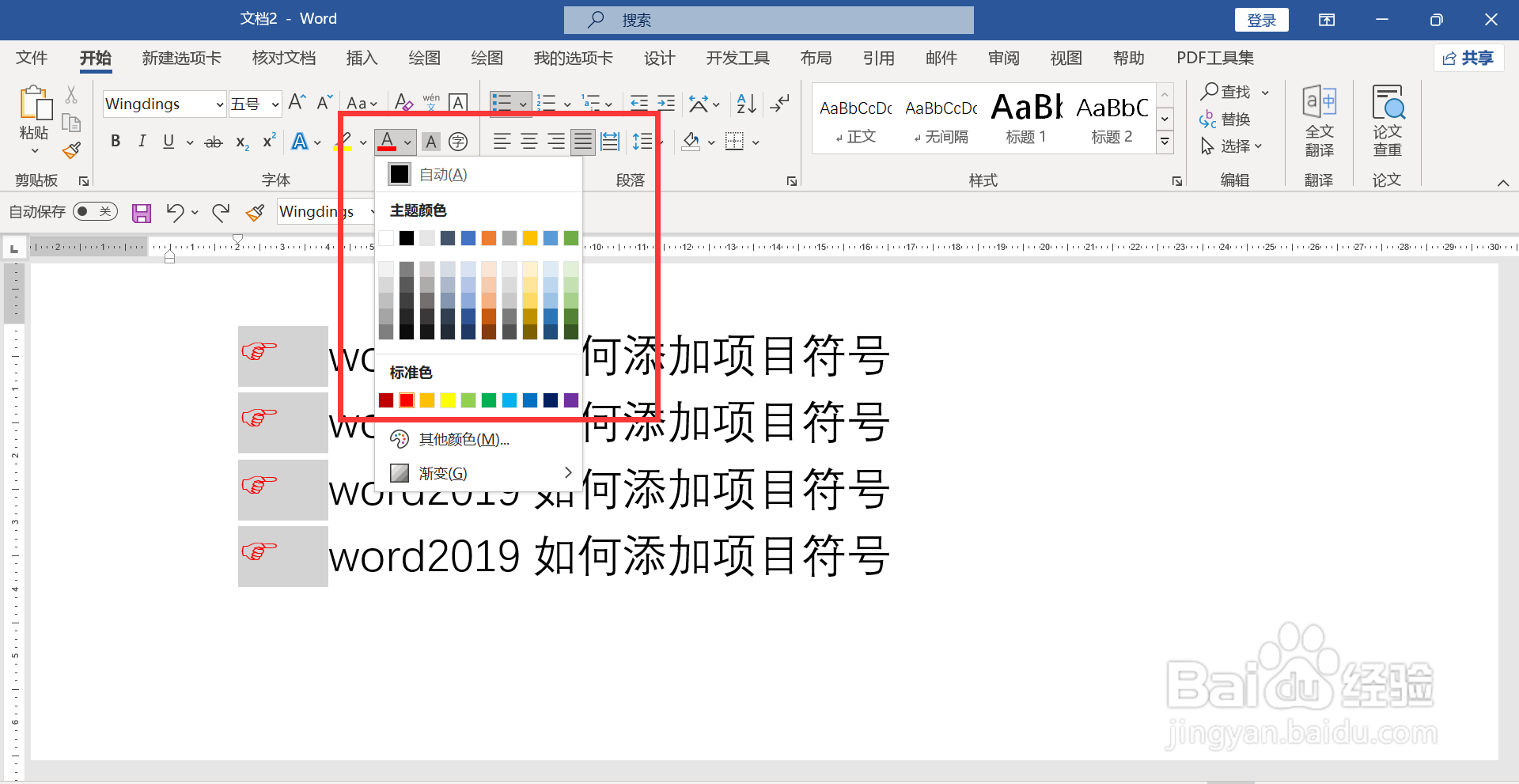Save the document from the quick access toolbar
Viewport: 1519px width, 784px height.
coord(142,213)
